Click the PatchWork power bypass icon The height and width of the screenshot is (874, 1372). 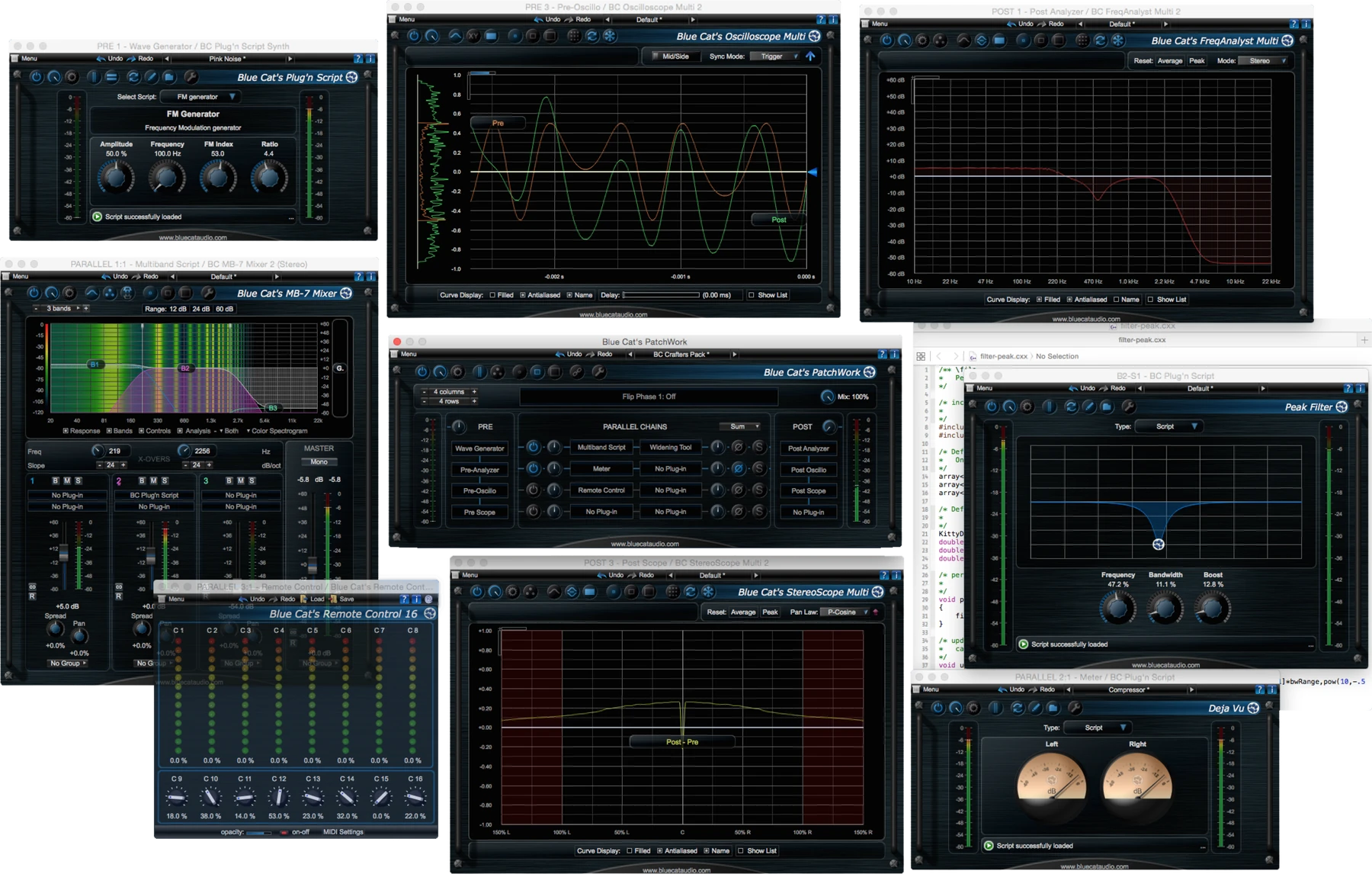[x=422, y=372]
